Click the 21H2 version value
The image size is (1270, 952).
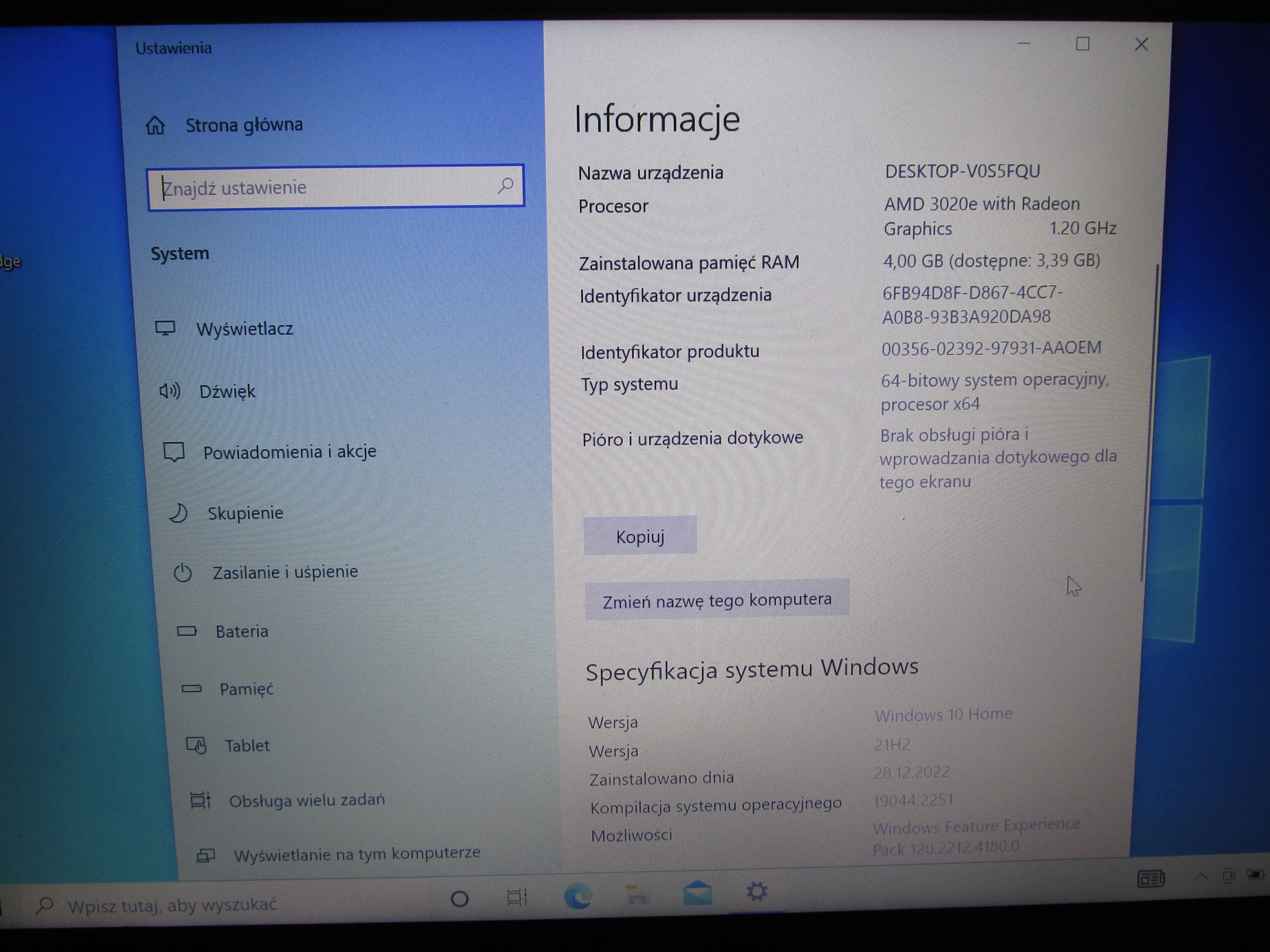click(x=892, y=744)
